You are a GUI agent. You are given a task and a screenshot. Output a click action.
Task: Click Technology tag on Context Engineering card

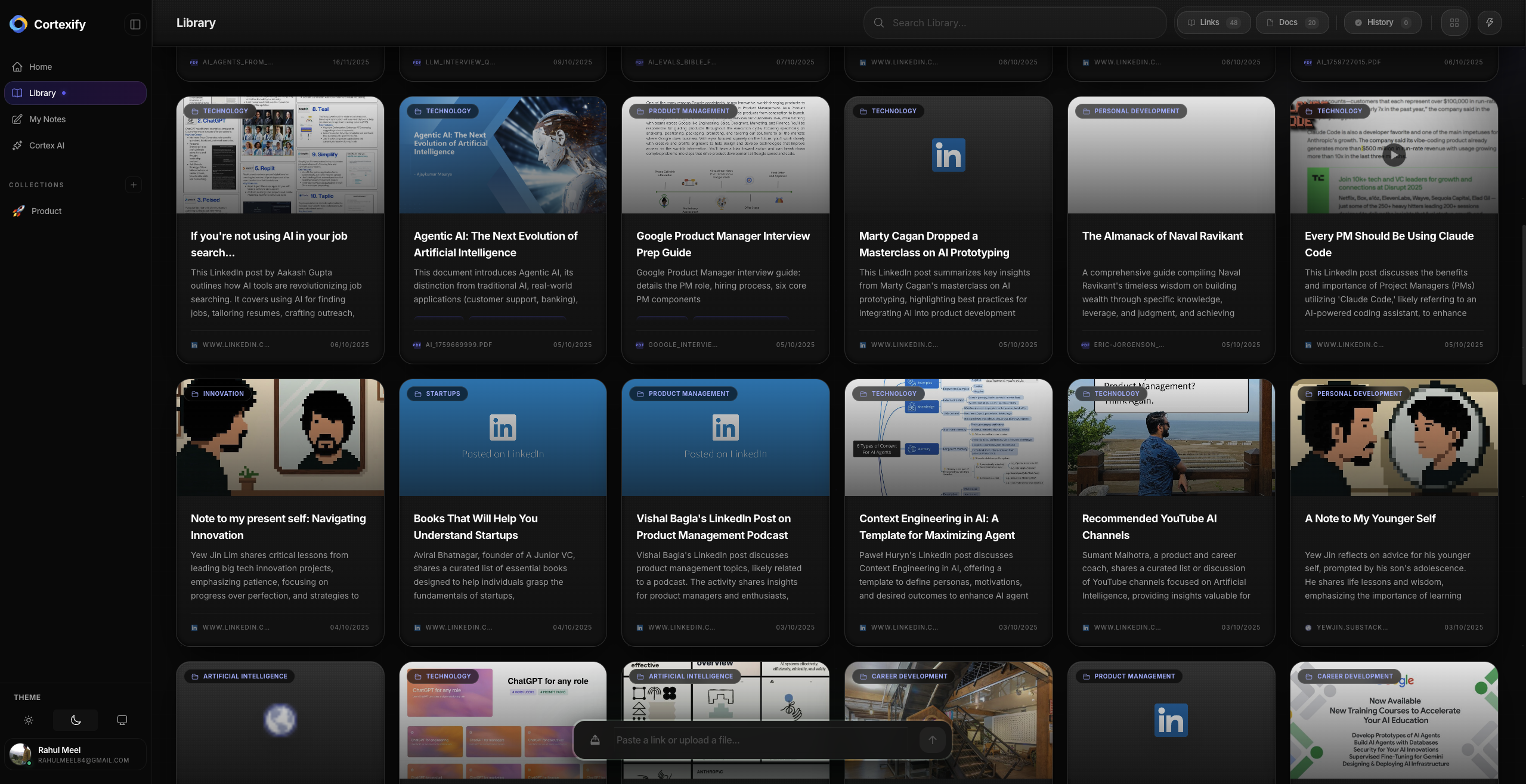click(x=889, y=393)
